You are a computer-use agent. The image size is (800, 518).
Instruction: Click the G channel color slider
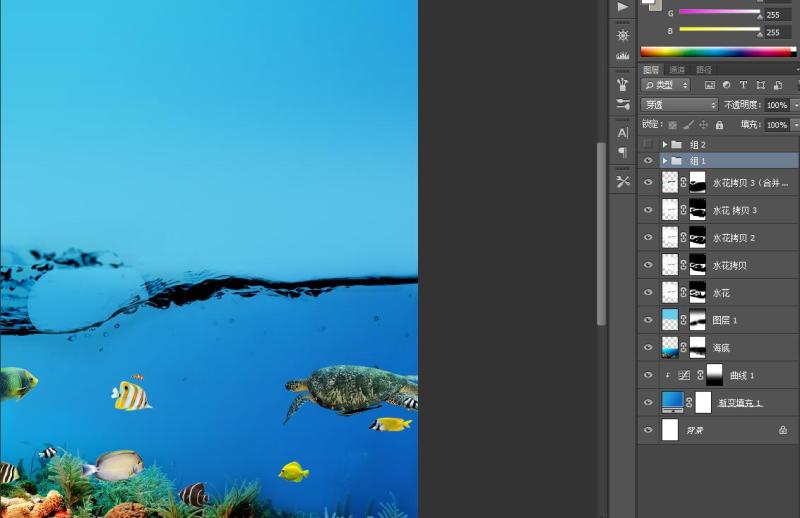click(720, 13)
